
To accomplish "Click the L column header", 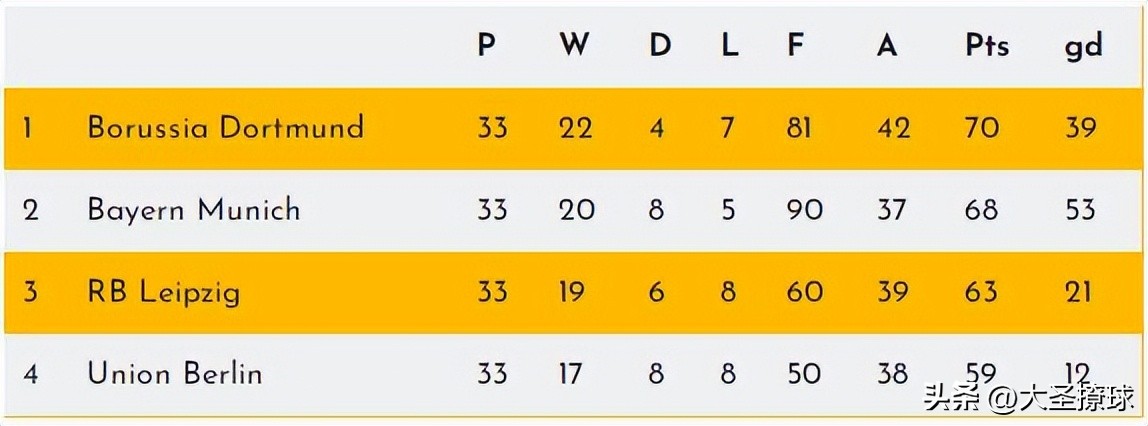I will coord(730,46).
